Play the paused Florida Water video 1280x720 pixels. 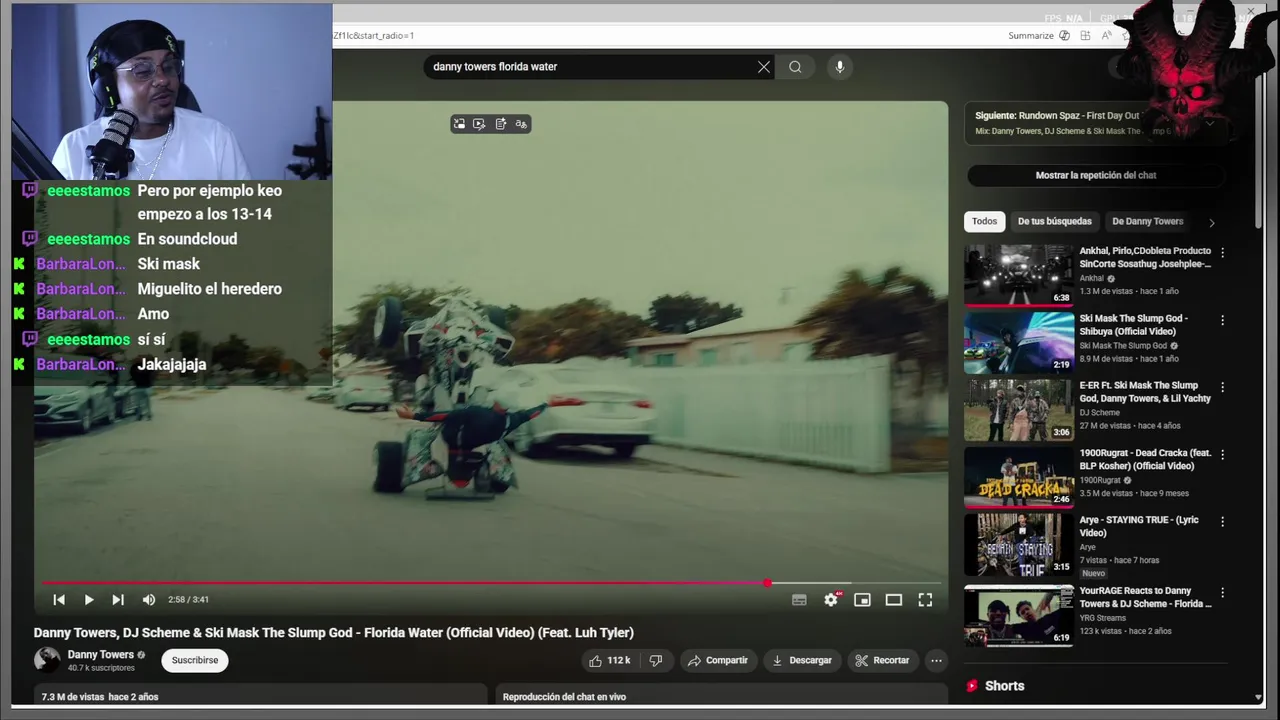click(x=88, y=600)
